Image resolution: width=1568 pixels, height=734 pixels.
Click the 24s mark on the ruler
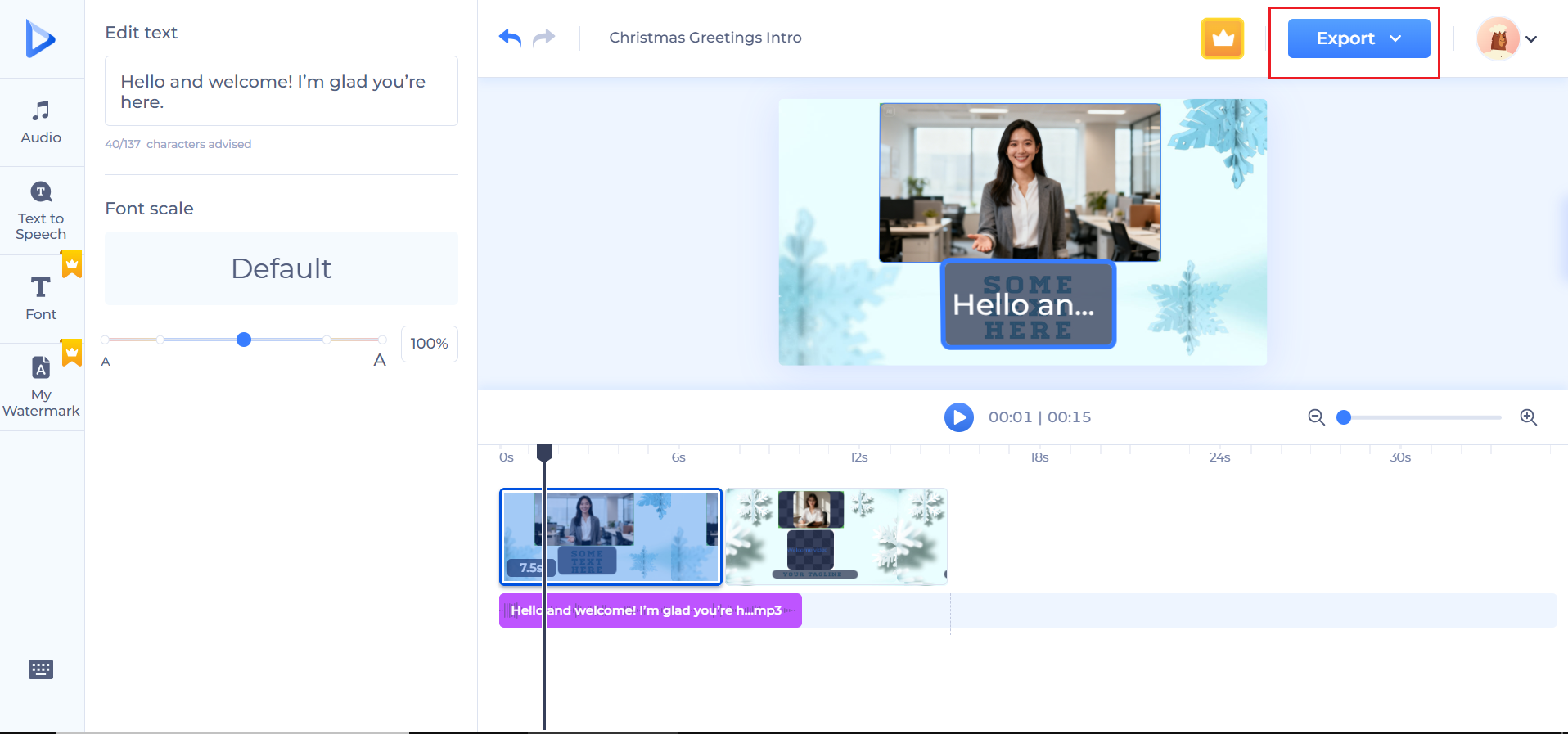click(1219, 457)
